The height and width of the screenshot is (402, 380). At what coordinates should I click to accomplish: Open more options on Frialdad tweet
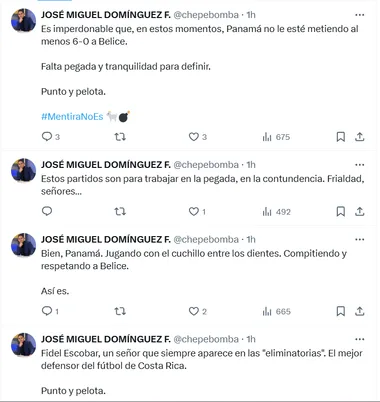[x=359, y=165]
